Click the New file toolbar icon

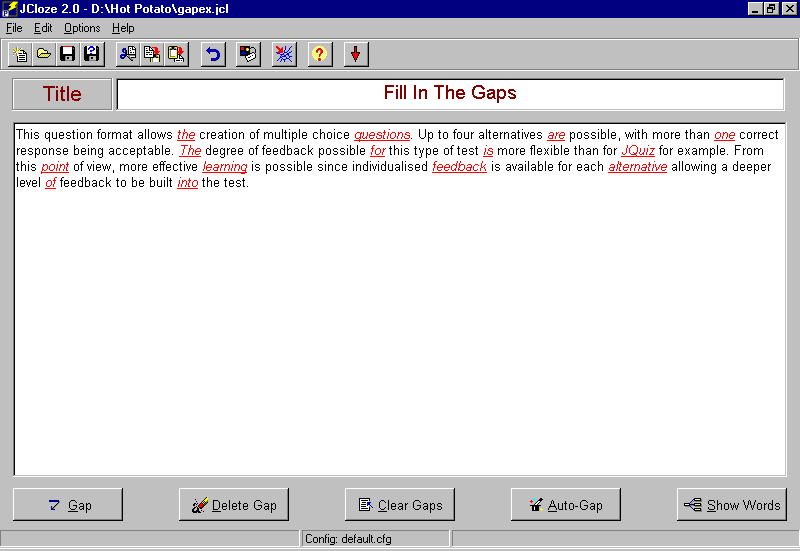tap(20, 54)
